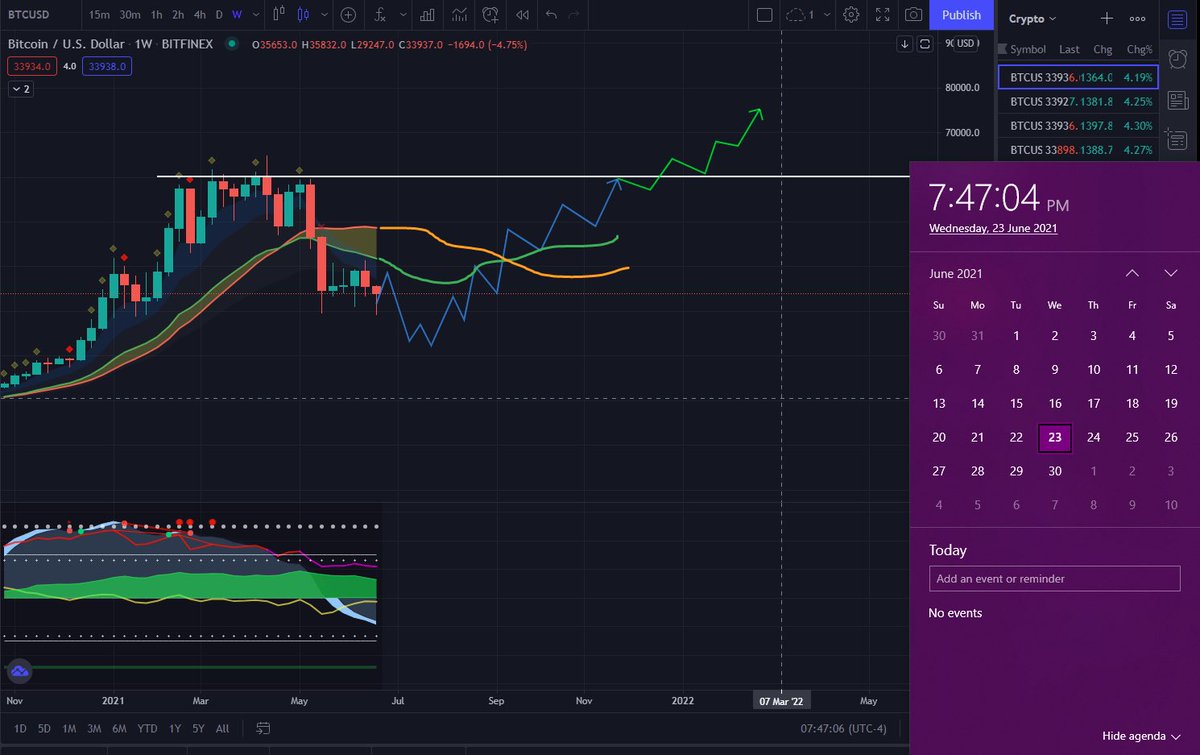This screenshot has height=755, width=1200.
Task: Open the Compare or Add Symbol button
Action: pos(348,15)
